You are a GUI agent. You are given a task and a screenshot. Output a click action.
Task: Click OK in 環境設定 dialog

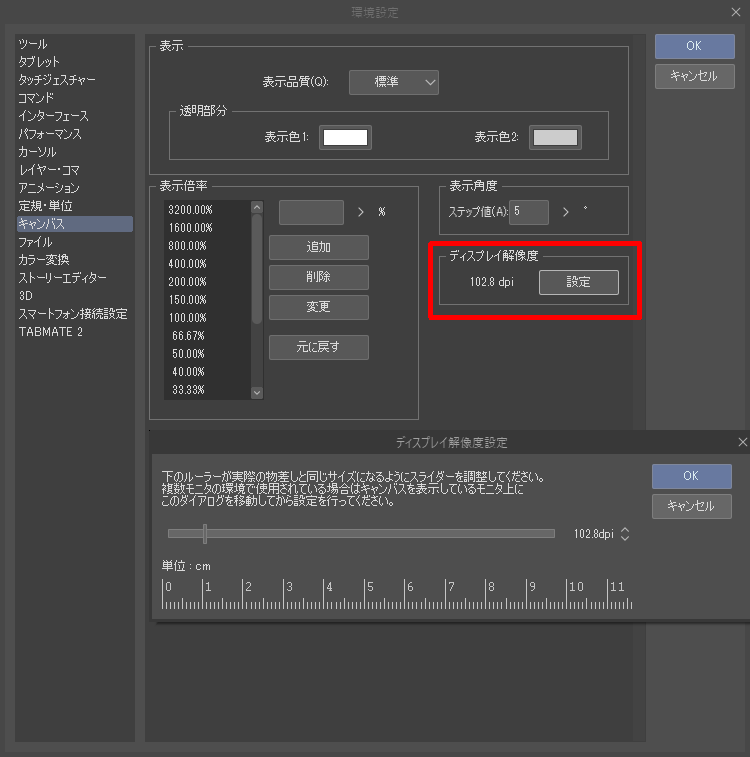(695, 46)
